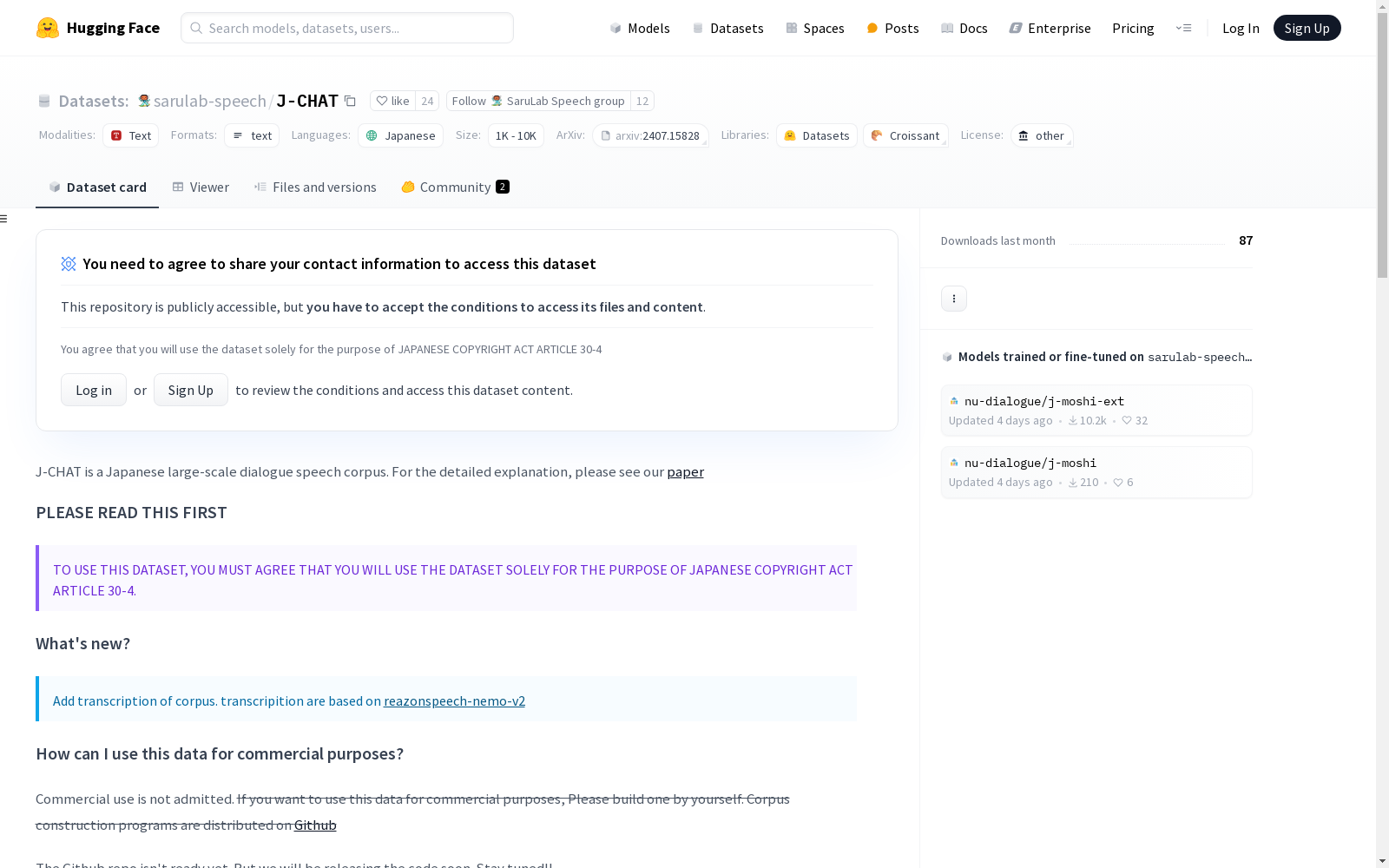Open Datasets in the top navigation
Screen dimensions: 1389x868
727,28
